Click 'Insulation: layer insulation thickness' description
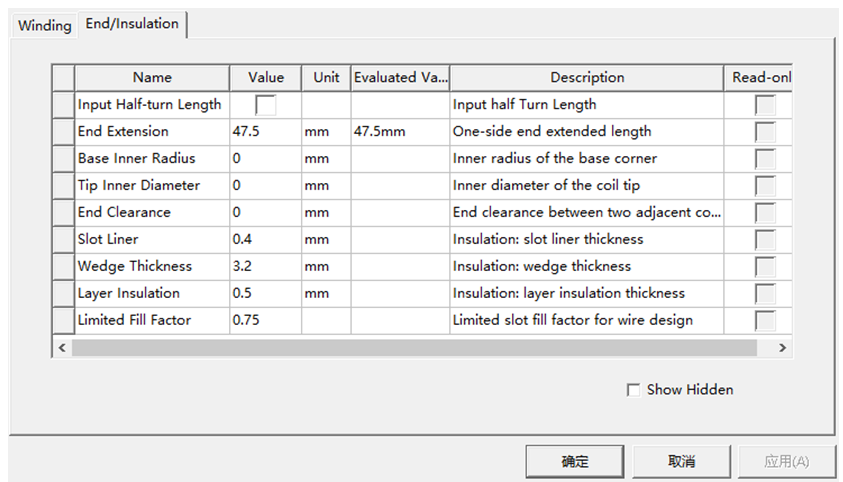Viewport: 843px width, 482px height. pos(587,293)
